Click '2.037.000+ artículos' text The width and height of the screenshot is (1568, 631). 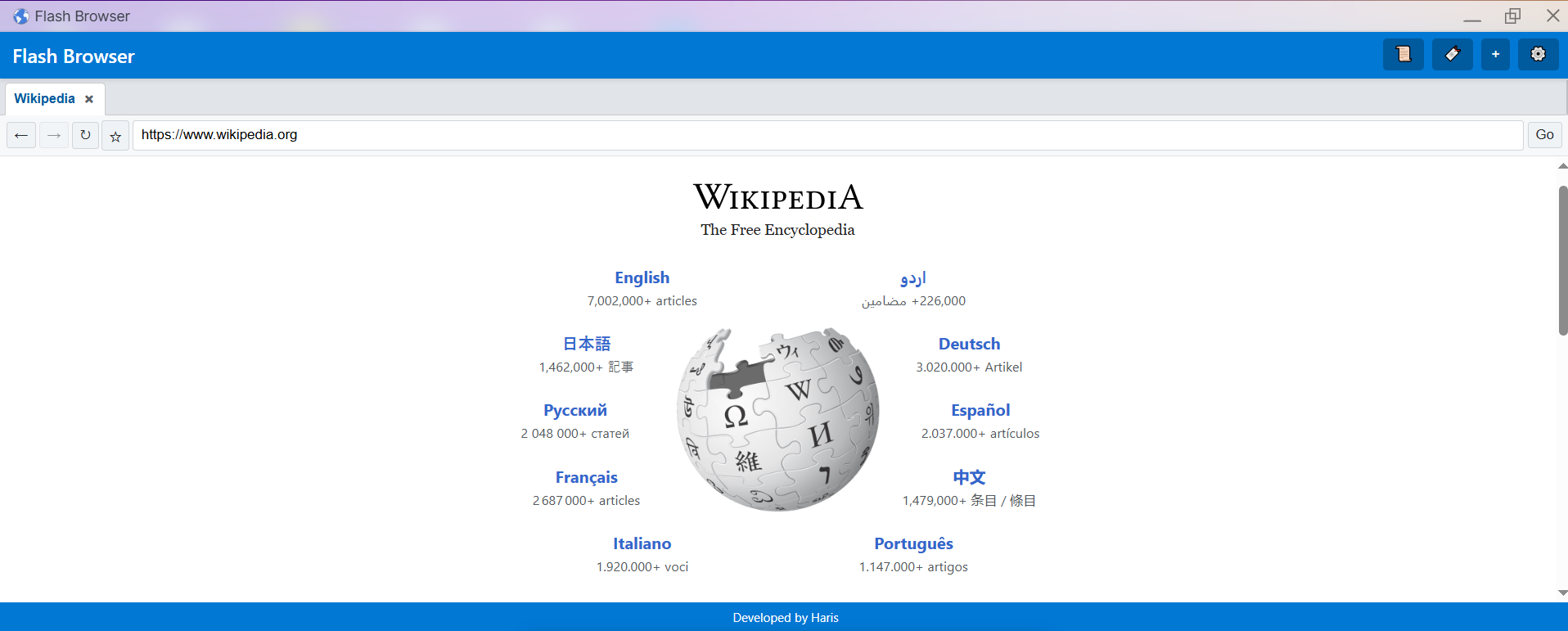[x=980, y=434]
